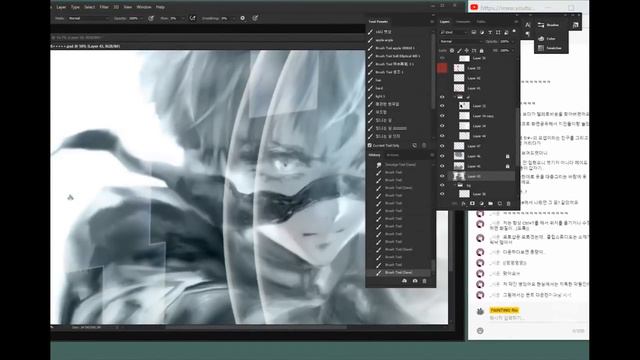Delete layer trash icon in Layers panel
This screenshot has width=640, height=360.
coord(509,203)
